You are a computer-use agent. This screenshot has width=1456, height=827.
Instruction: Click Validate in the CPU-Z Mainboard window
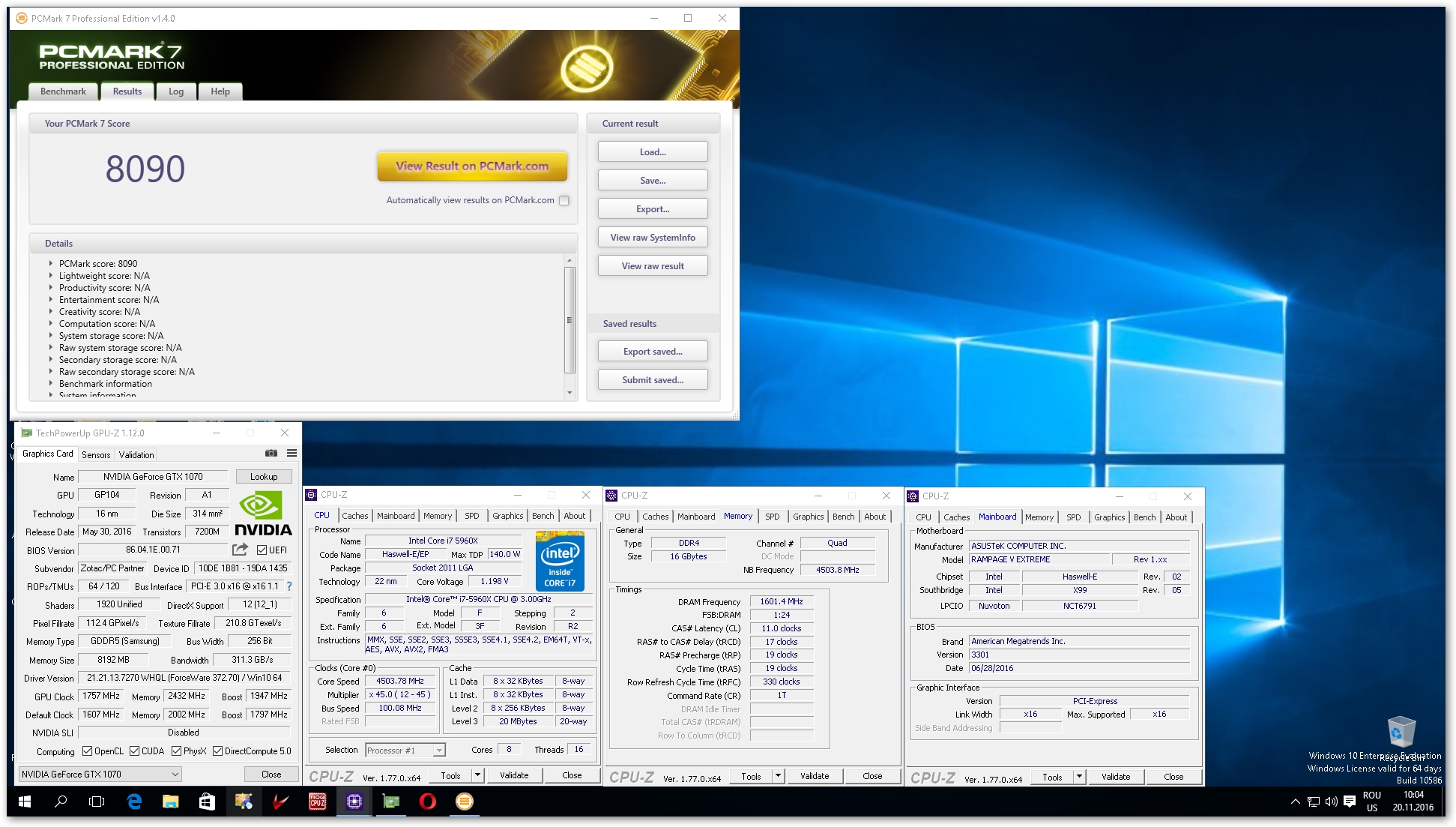click(x=1116, y=777)
